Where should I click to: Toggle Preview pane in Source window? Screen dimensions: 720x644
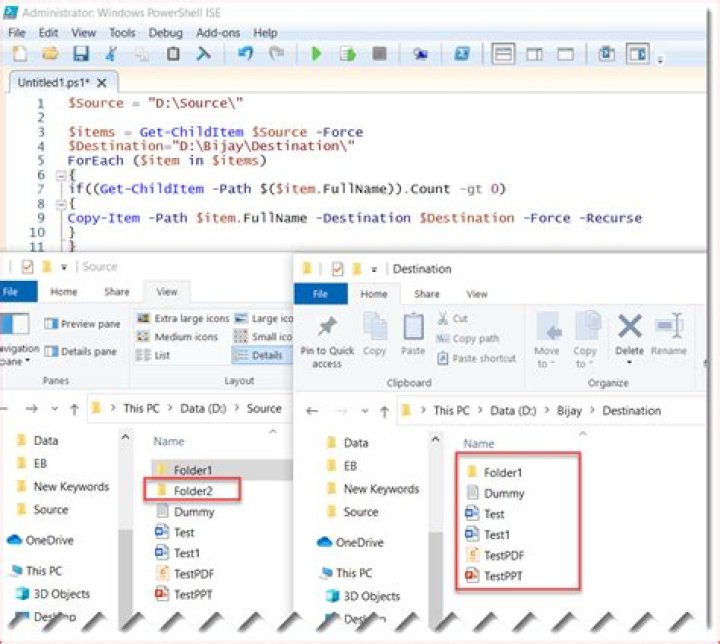[x=82, y=324]
